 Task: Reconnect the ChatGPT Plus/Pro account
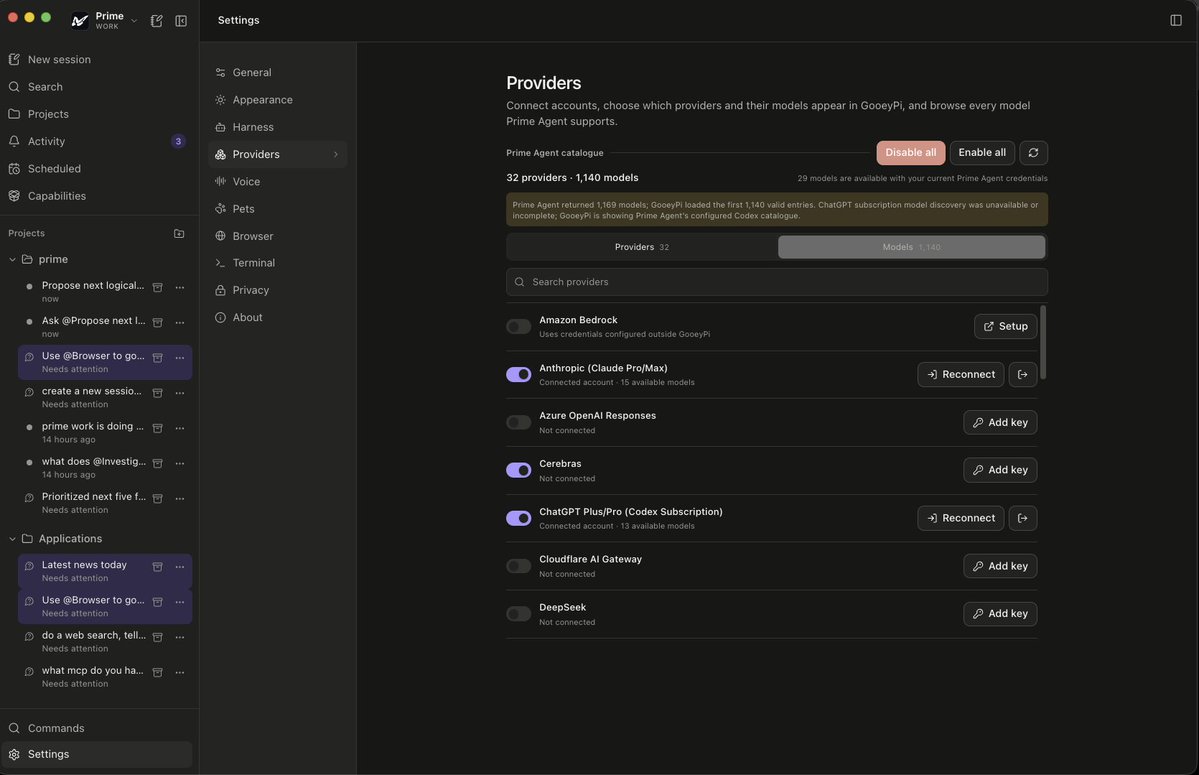960,518
